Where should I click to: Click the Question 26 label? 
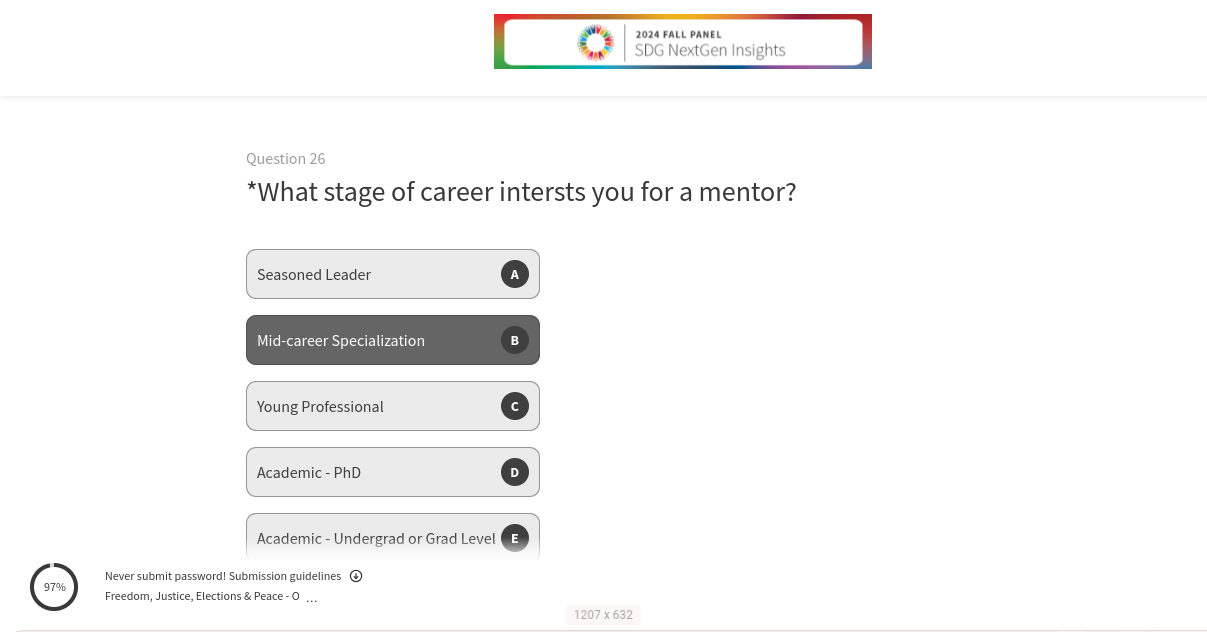pyautogui.click(x=286, y=159)
